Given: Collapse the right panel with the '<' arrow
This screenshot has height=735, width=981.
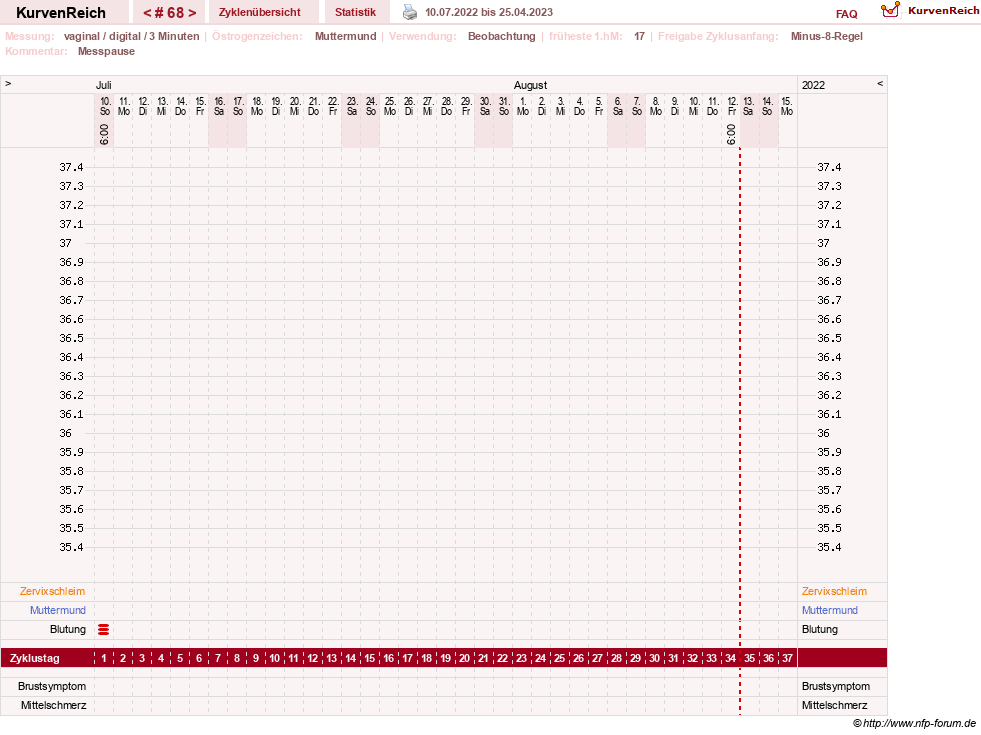Looking at the screenshot, I should tap(880, 83).
